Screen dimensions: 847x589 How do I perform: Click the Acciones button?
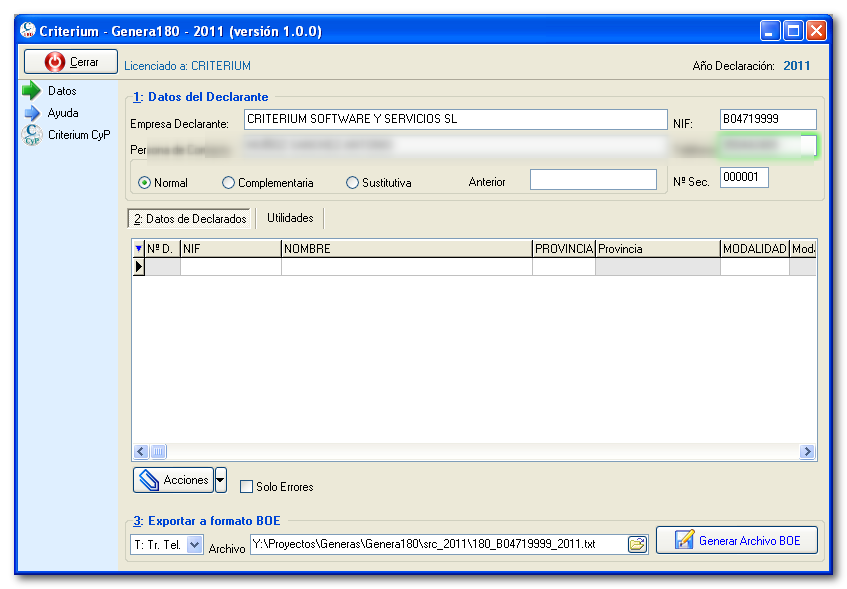[x=173, y=480]
